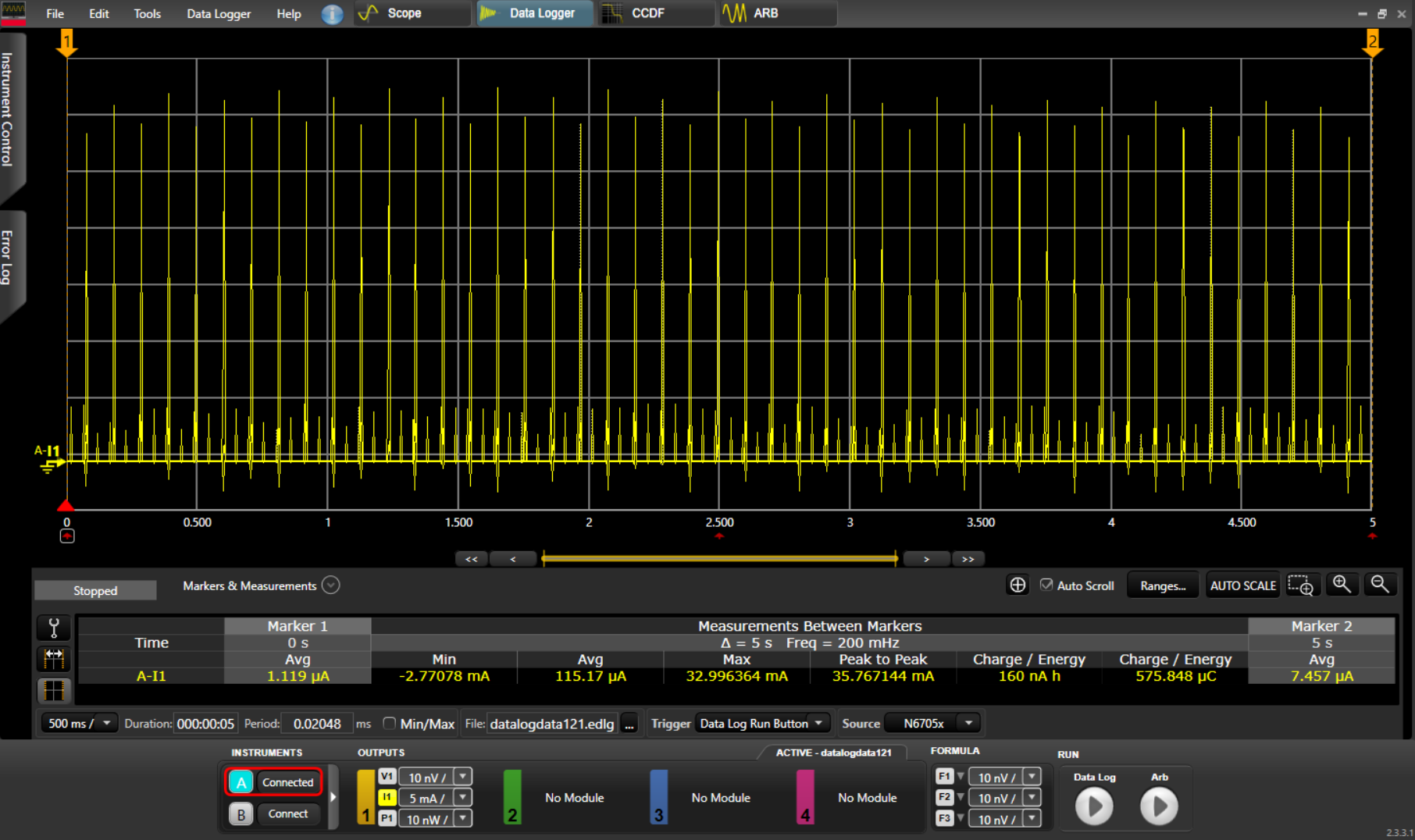Click the green output 2 channel block
Screen dimensions: 1415x840
coord(512,797)
